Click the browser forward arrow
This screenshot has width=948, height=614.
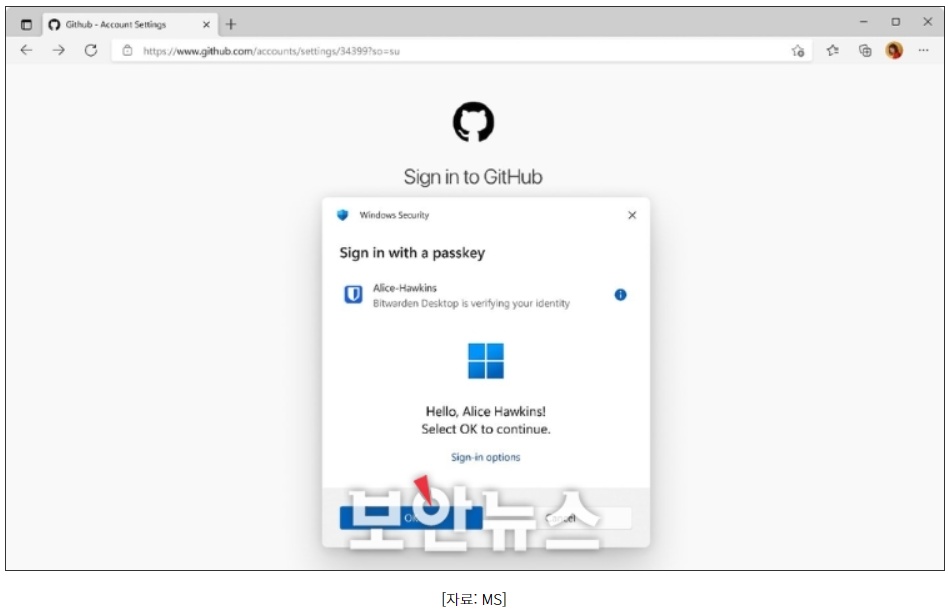[59, 50]
